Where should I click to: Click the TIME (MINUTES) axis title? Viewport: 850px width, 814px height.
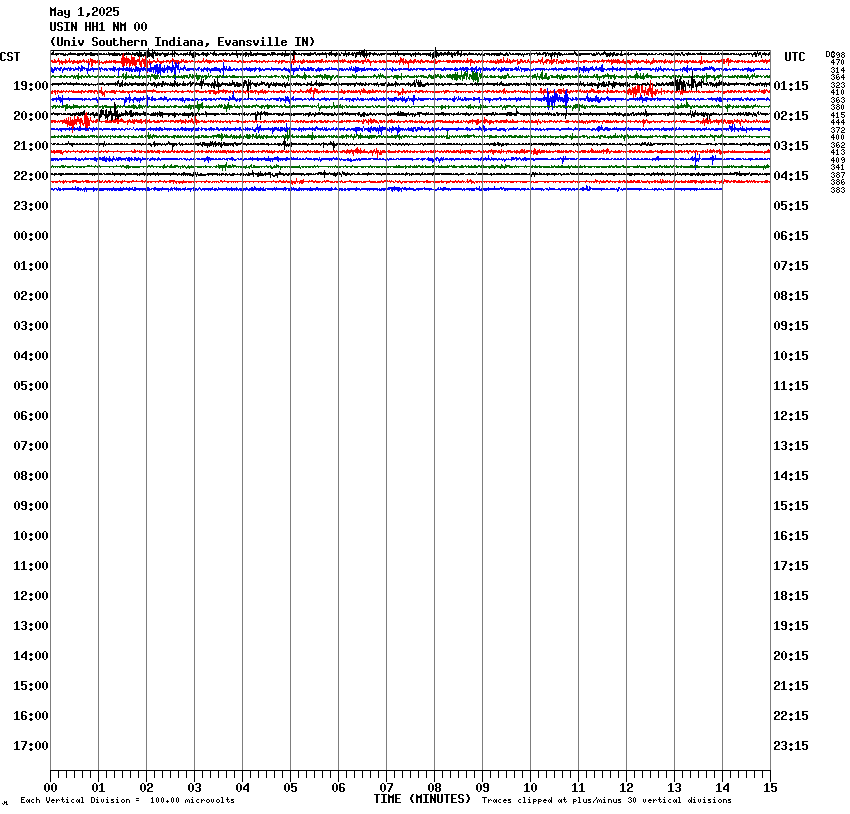422,799
